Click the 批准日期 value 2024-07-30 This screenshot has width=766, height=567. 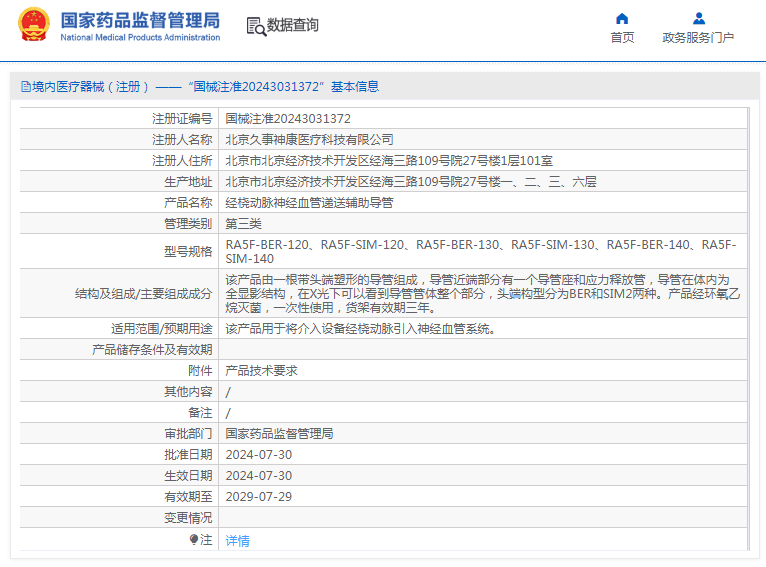pyautogui.click(x=258, y=455)
